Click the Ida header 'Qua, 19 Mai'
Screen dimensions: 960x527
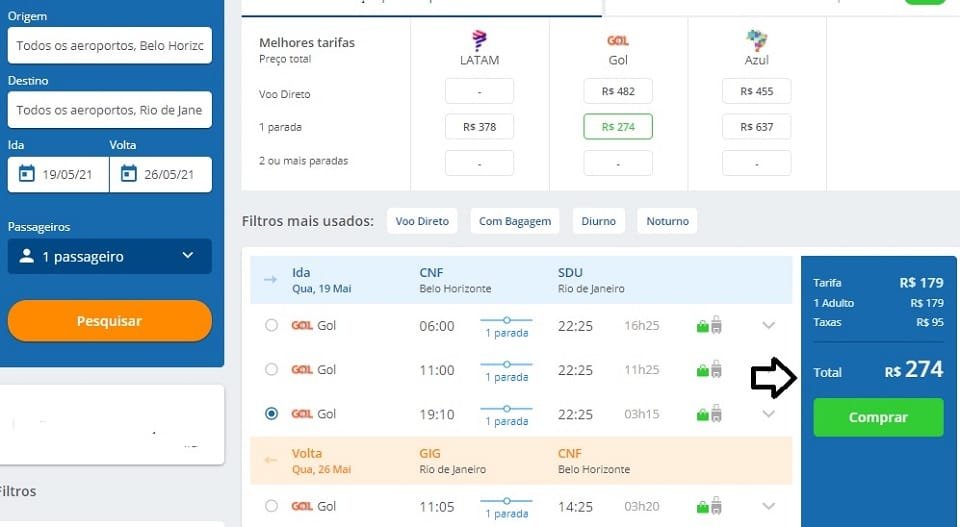pyautogui.click(x=321, y=288)
